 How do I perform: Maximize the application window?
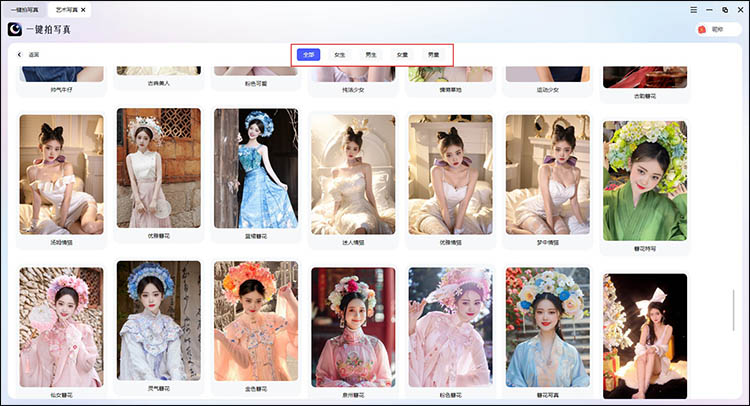[x=724, y=9]
